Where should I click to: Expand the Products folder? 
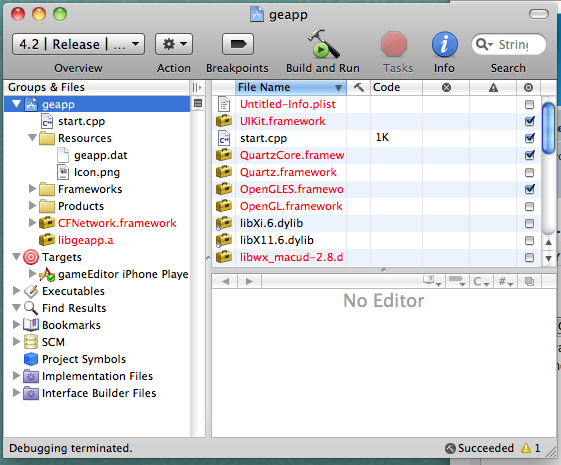tap(33, 206)
